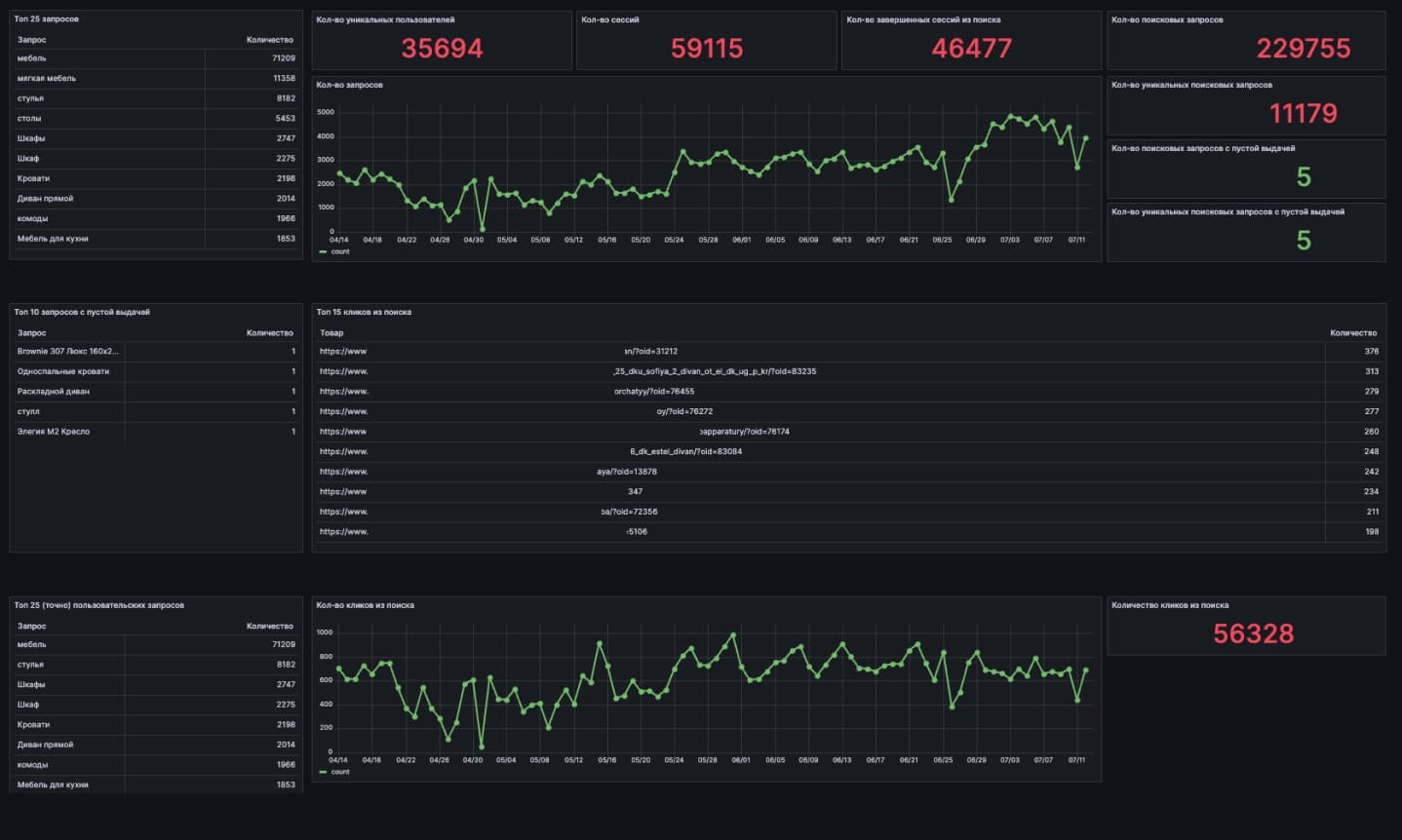Expand the Кол-во сессий panel title menu

609,19
